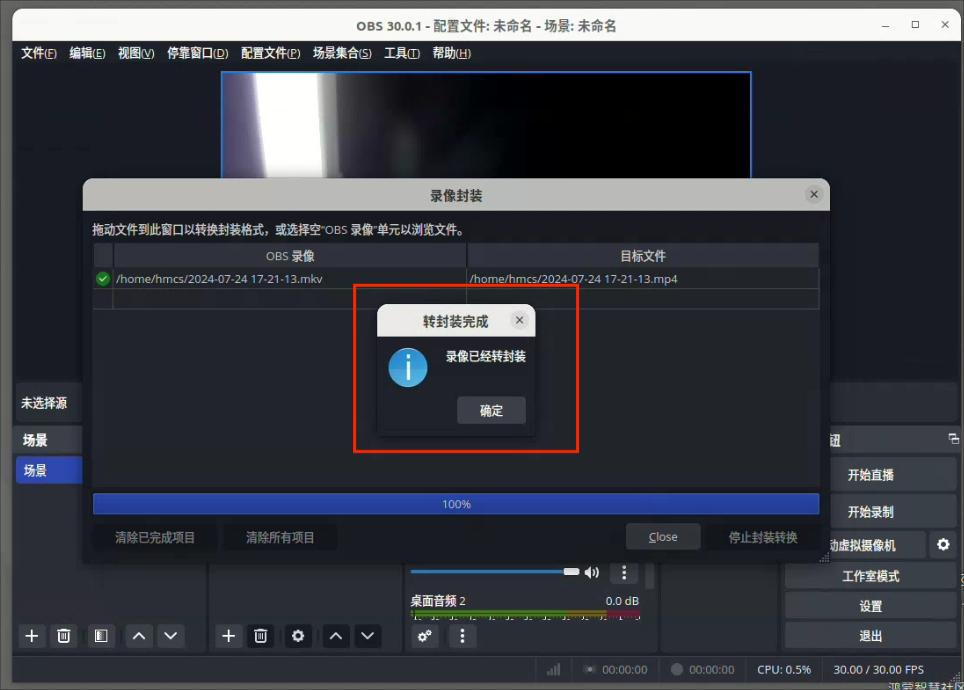Click 退出 button

point(871,636)
